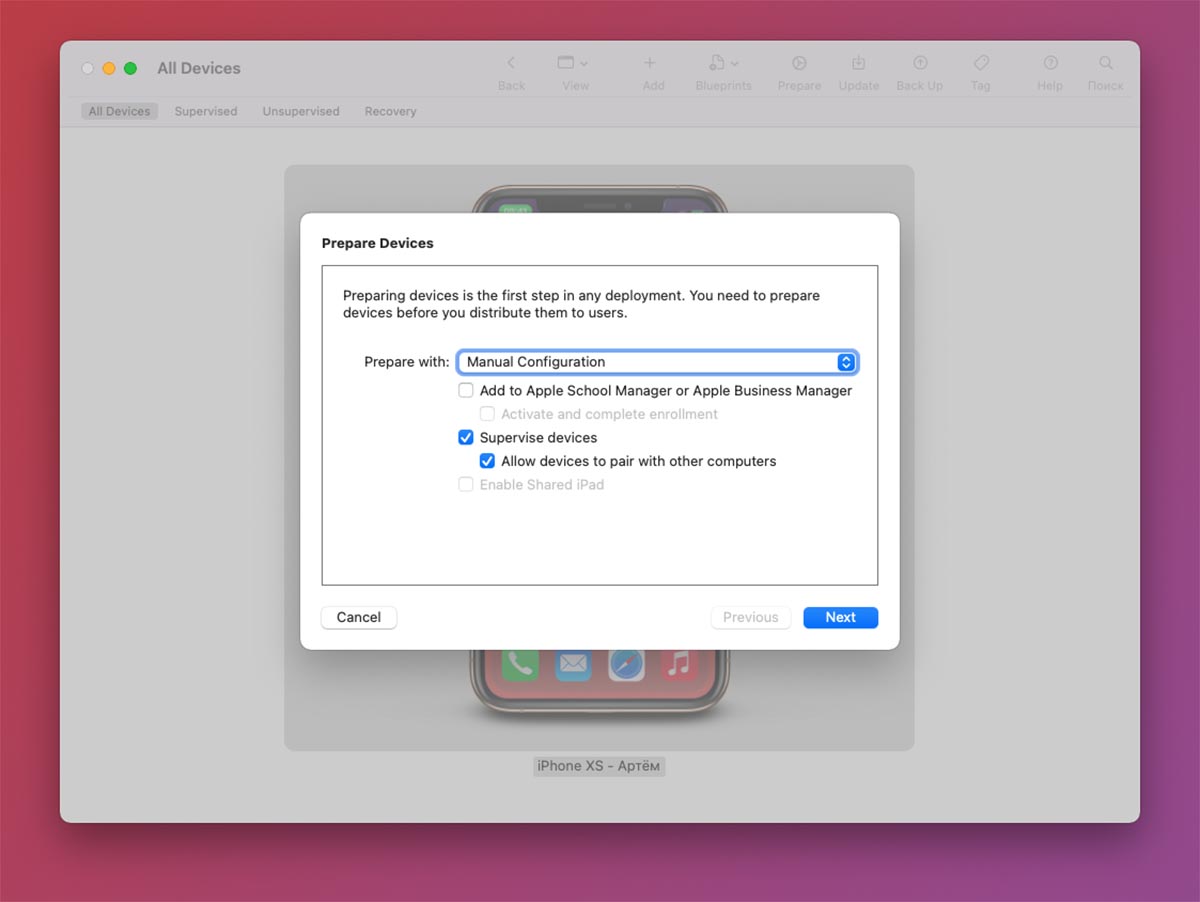The width and height of the screenshot is (1200, 902).
Task: Click the Tag toolbar icon
Action: click(981, 63)
